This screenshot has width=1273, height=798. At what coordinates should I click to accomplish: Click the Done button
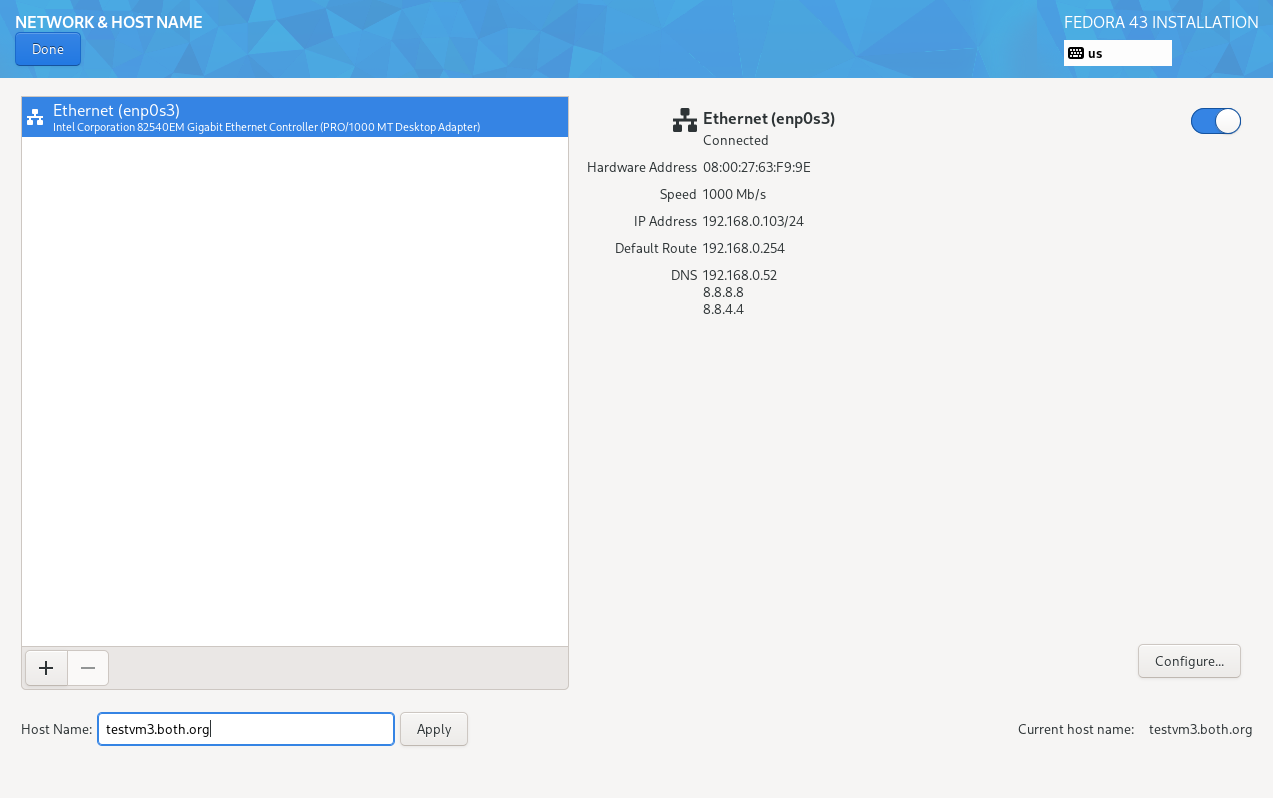pyautogui.click(x=47, y=49)
